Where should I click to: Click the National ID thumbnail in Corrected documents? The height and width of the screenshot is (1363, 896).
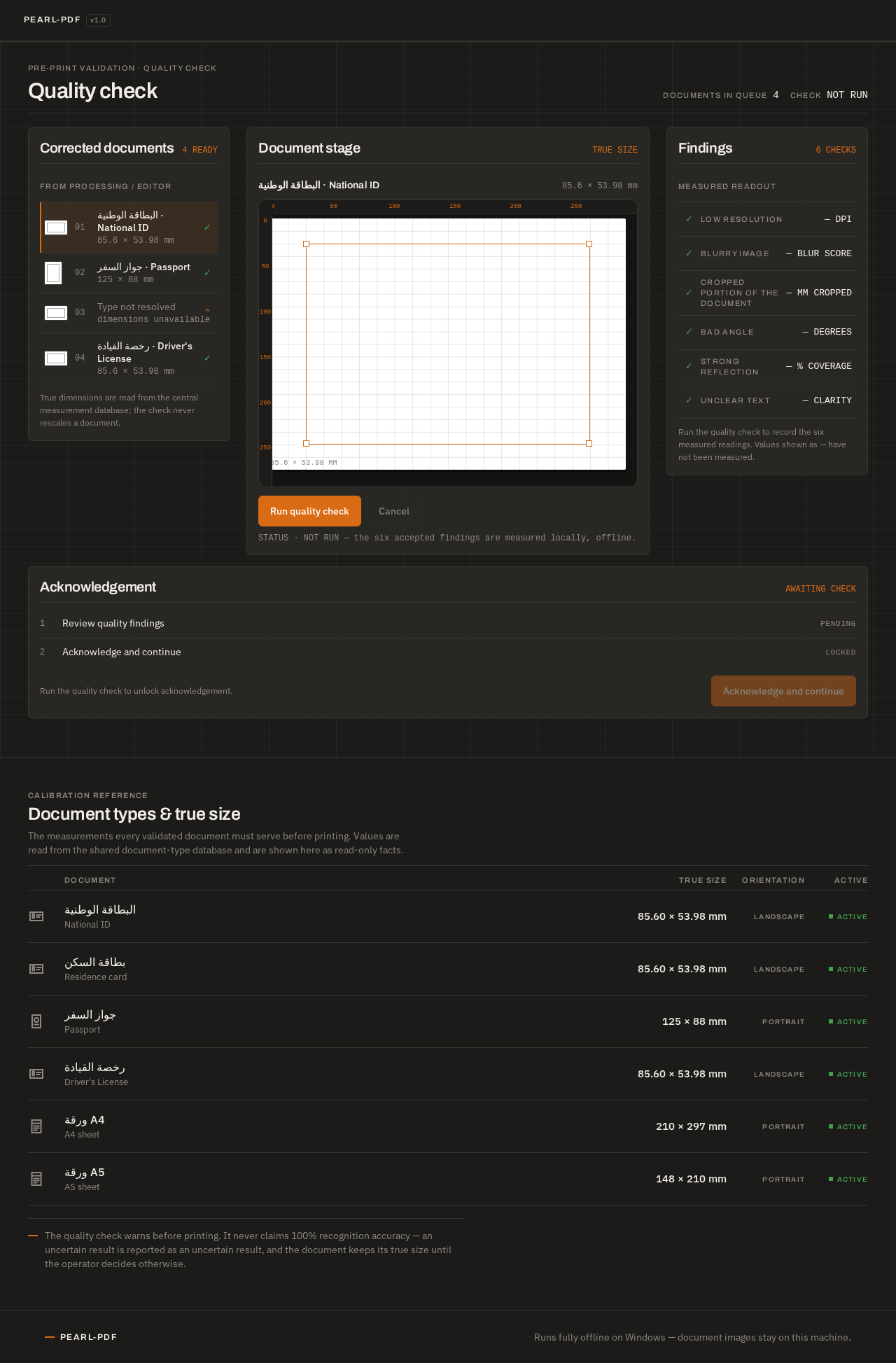pyautogui.click(x=56, y=228)
